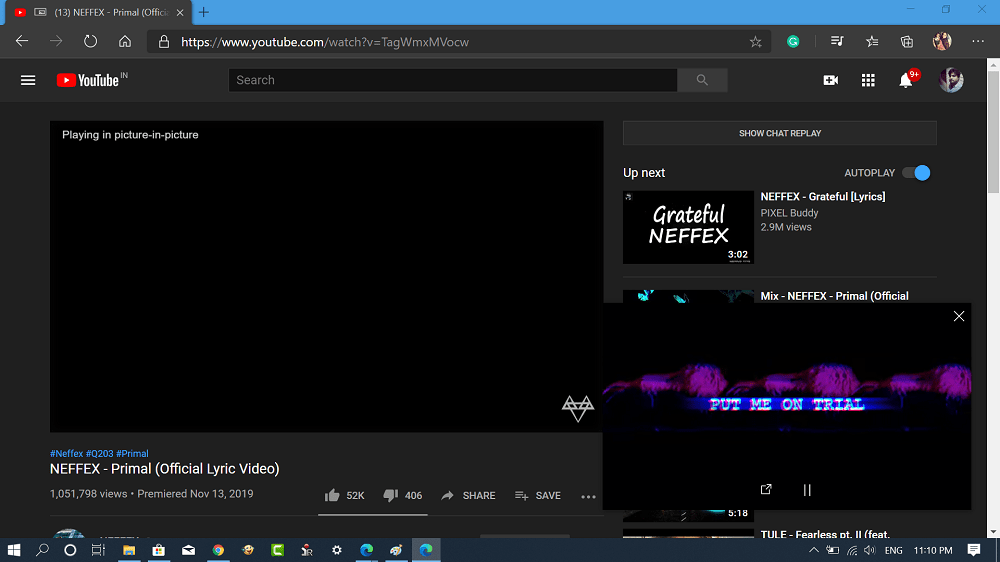Screen dimensions: 1000x562
Task: Close the NEFFEX - Primal tab
Action: click(x=180, y=12)
